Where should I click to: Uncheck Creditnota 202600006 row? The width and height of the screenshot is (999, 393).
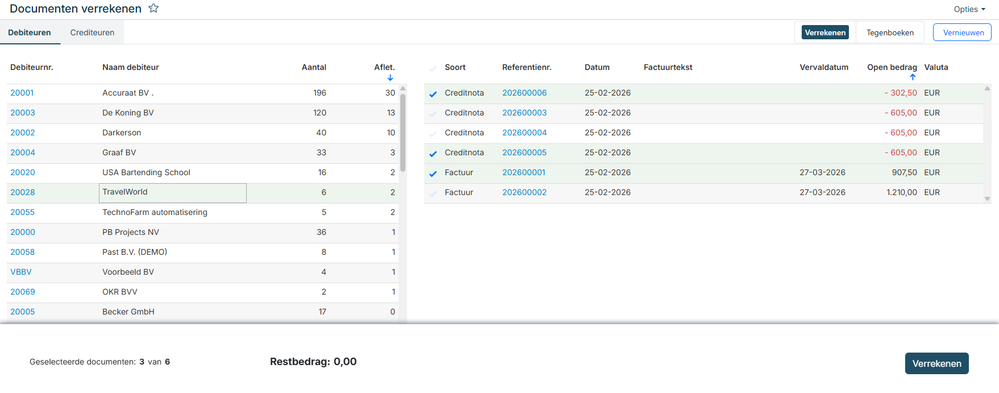(433, 94)
